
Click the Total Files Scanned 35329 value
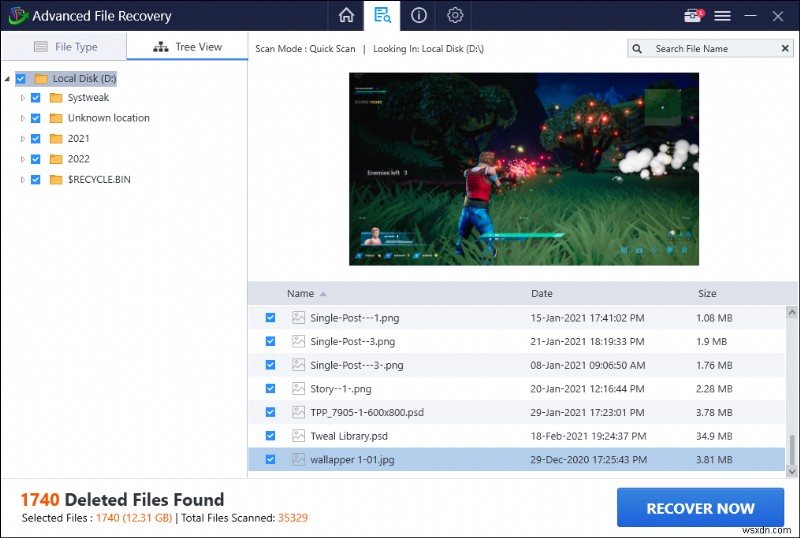pos(293,518)
